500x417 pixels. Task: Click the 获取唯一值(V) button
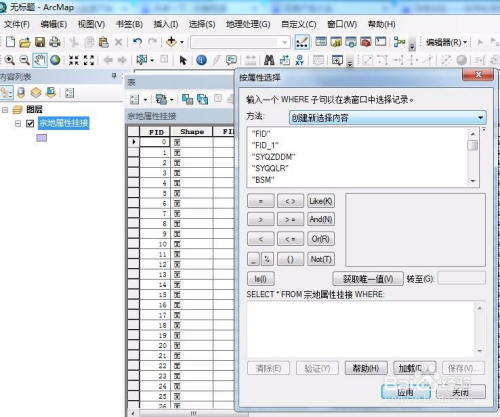point(368,279)
